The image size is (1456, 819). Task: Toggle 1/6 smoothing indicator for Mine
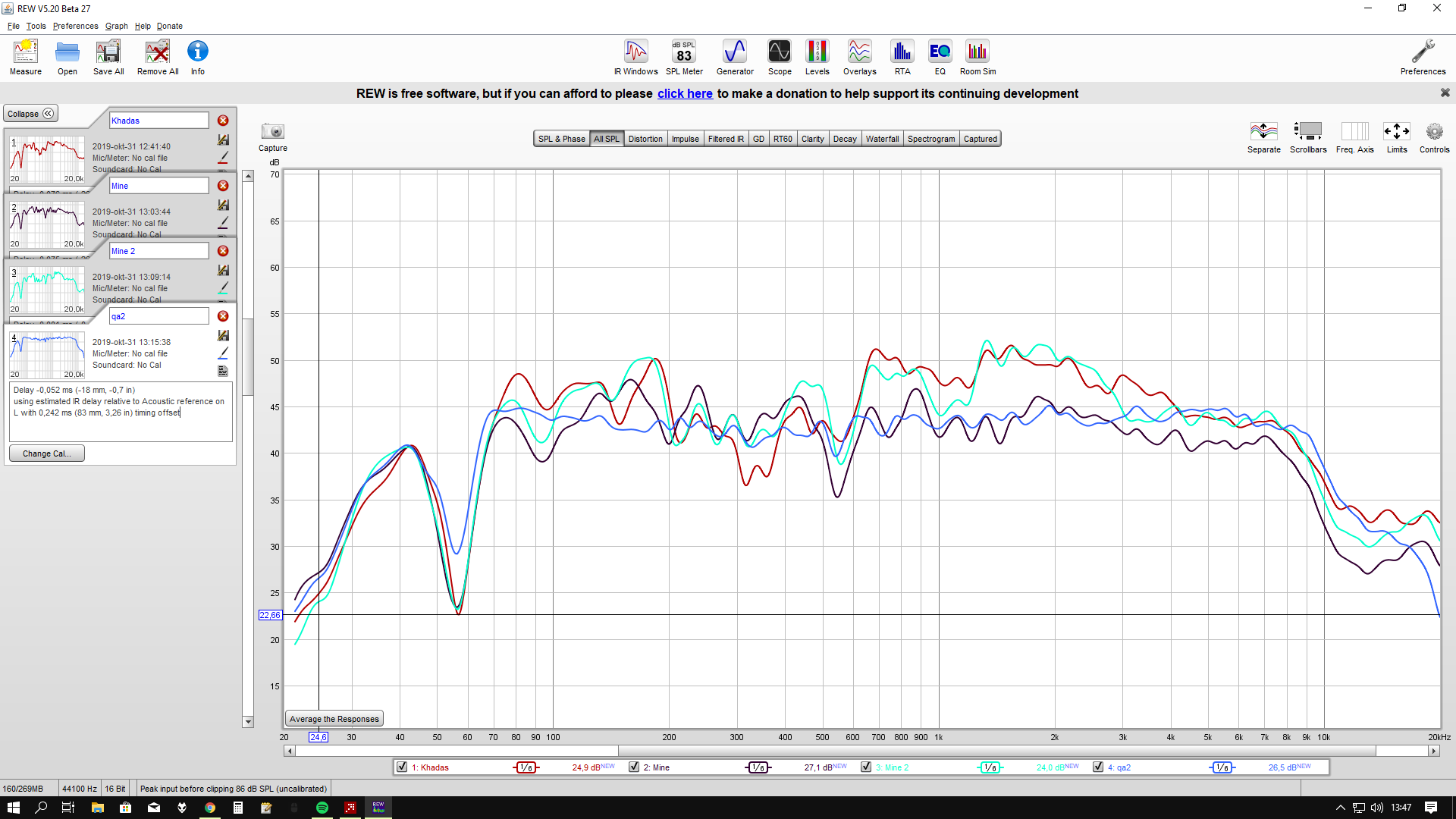tap(758, 767)
